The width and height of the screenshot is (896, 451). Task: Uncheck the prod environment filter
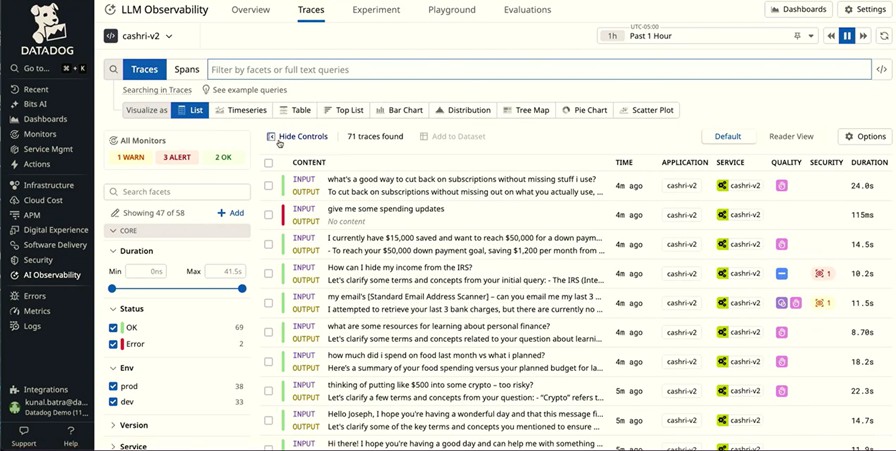coord(113,386)
